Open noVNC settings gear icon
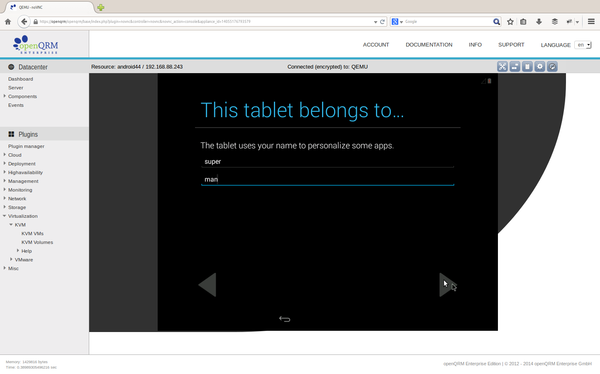600x374 pixels. [540, 67]
